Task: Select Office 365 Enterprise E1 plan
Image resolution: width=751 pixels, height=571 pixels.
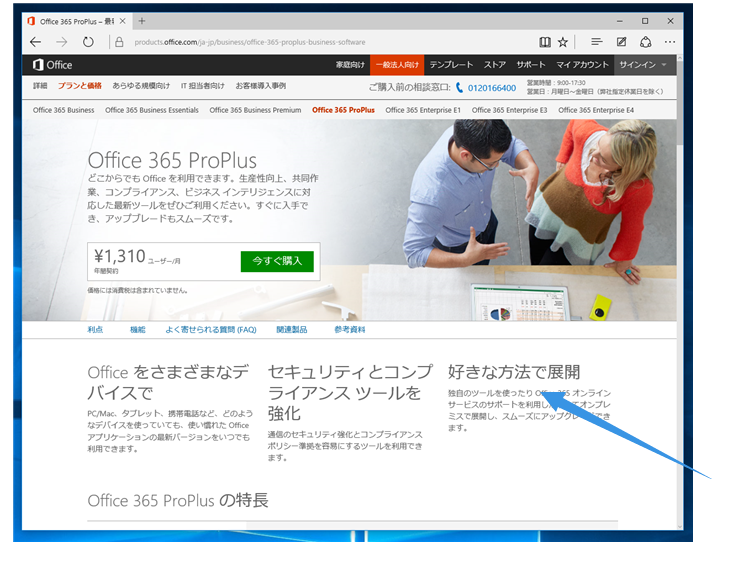Action: pos(423,110)
